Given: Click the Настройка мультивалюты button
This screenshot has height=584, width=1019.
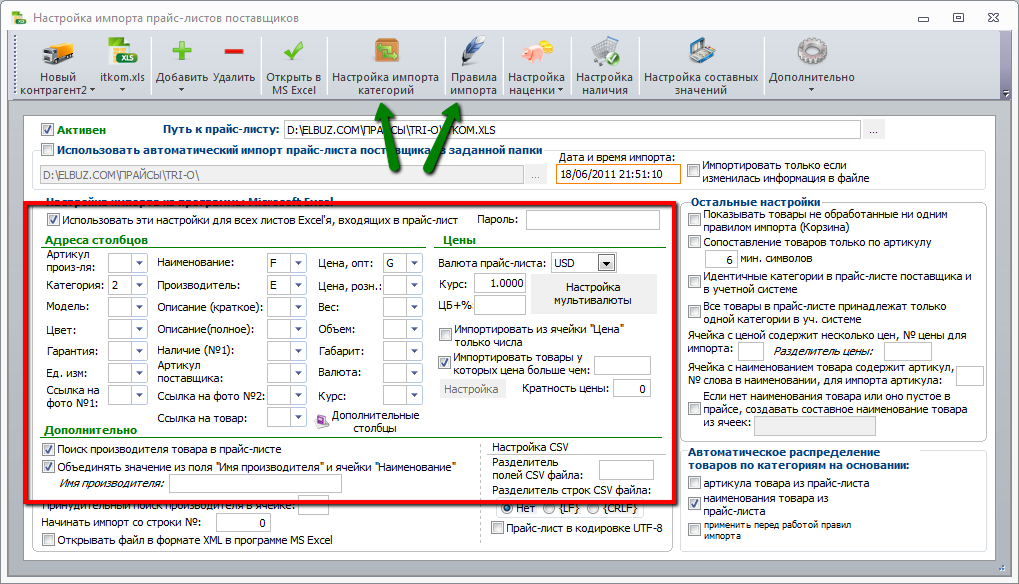Looking at the screenshot, I should [x=593, y=294].
